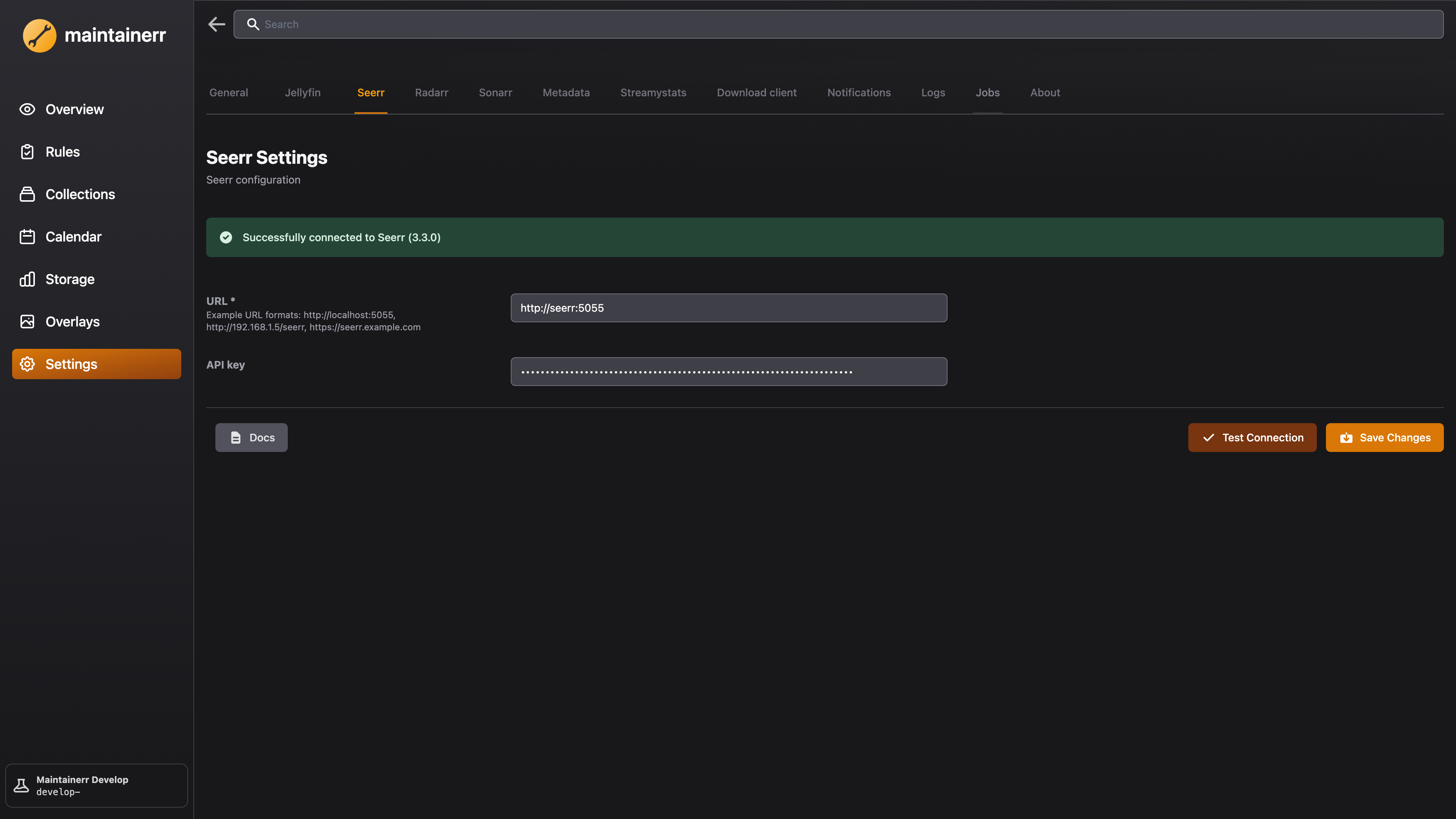Switch to the General tab
This screenshot has width=1456, height=819.
tap(228, 93)
